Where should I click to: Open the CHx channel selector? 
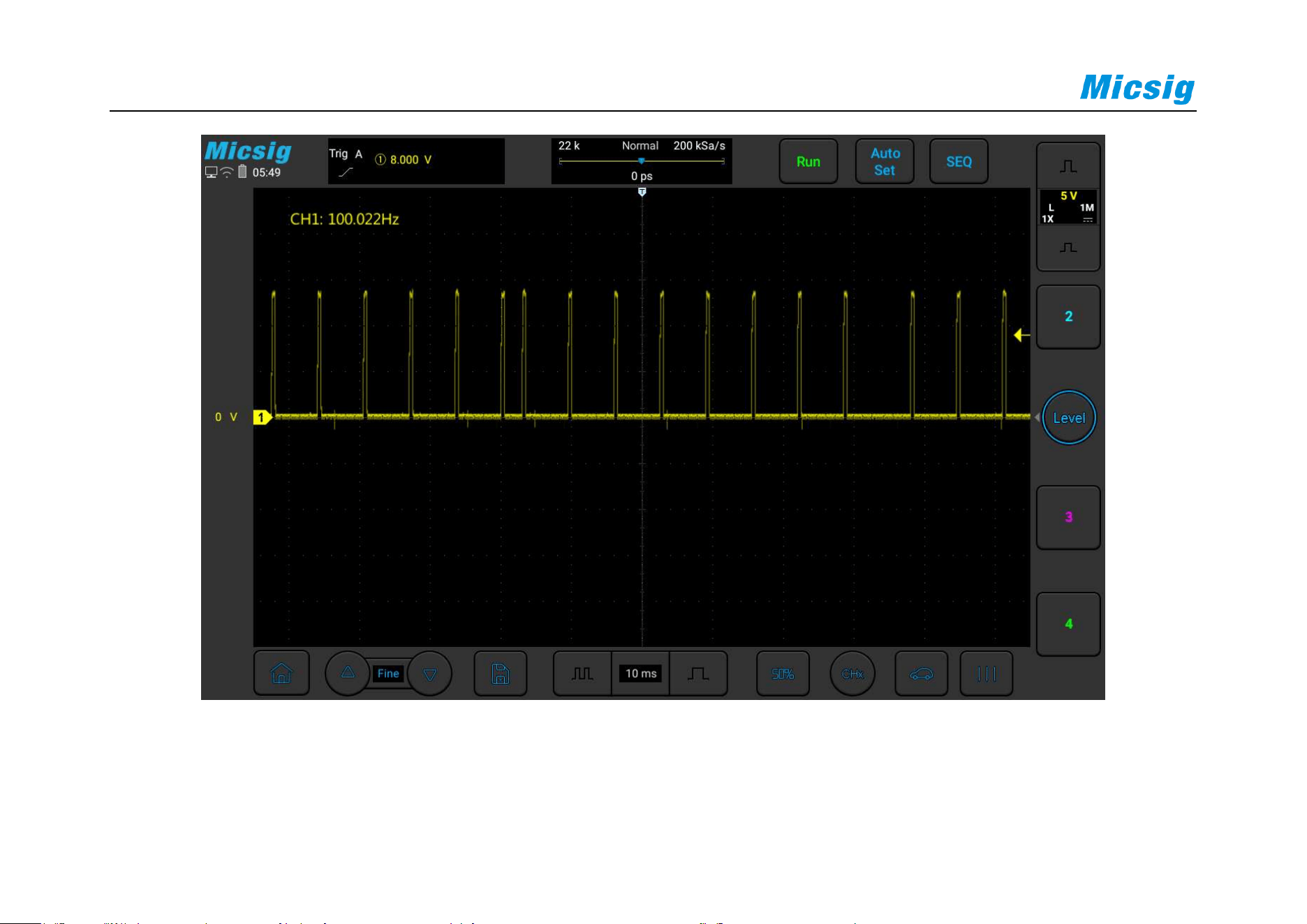tap(852, 673)
